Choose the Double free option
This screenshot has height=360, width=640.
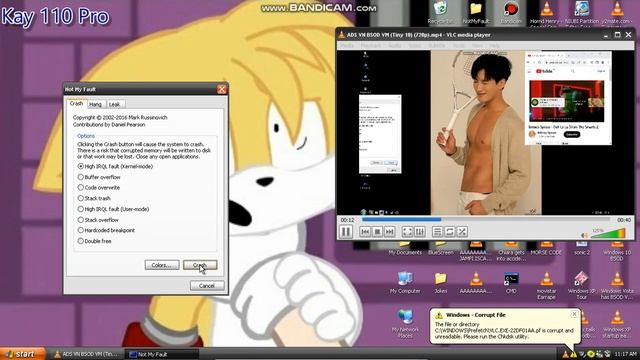tap(80, 241)
